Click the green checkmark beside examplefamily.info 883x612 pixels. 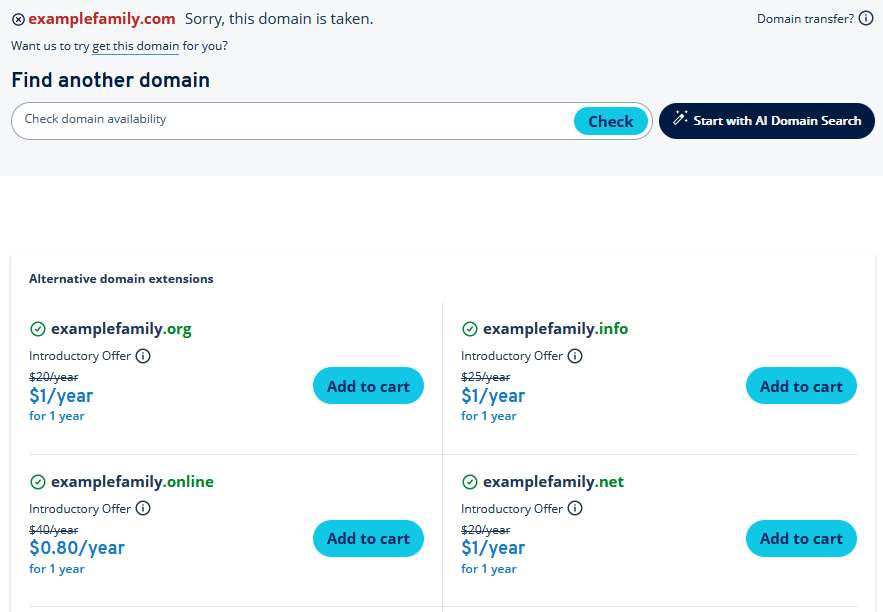pos(470,329)
